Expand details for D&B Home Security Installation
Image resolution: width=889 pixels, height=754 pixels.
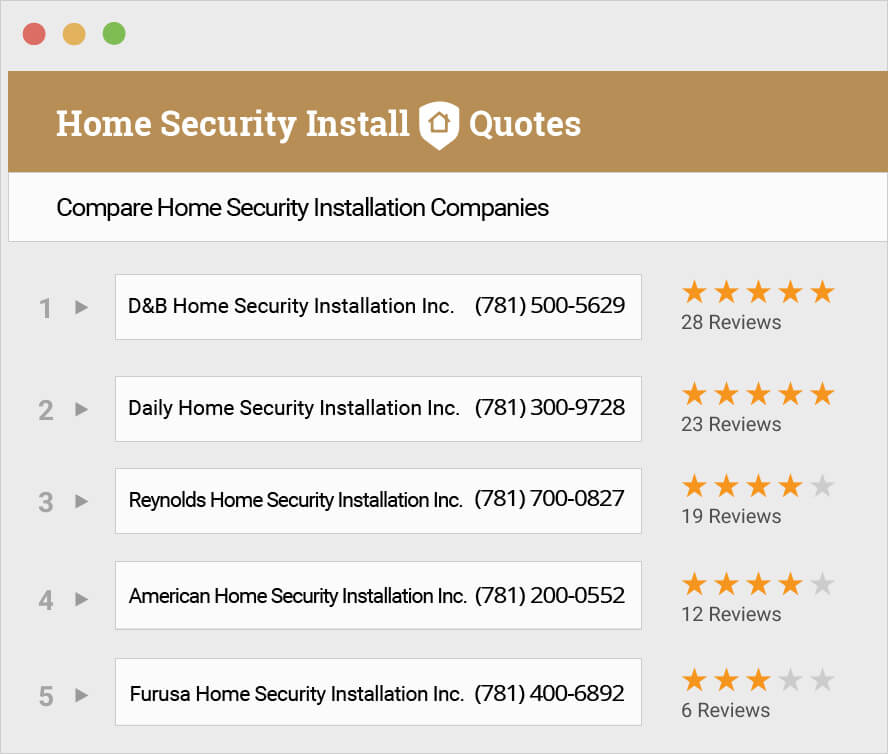click(81, 308)
